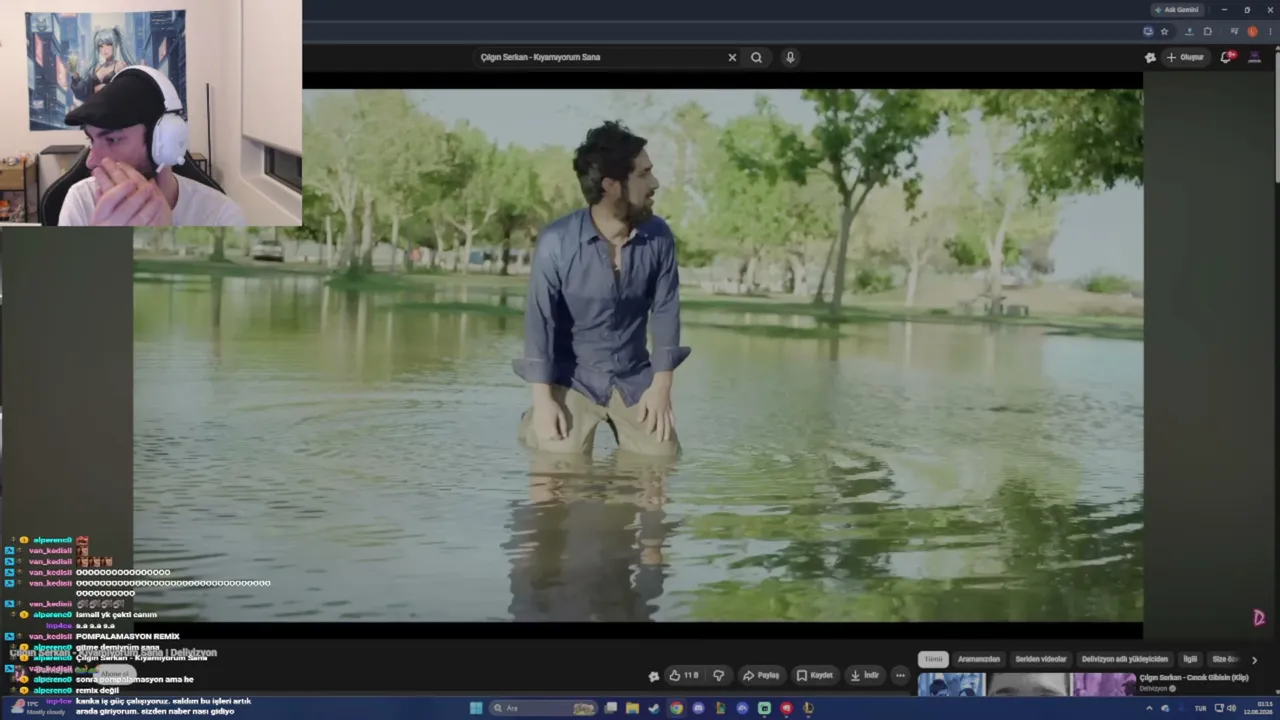Open the Chrome downloads icon
1280x720 pixels.
click(x=1189, y=31)
